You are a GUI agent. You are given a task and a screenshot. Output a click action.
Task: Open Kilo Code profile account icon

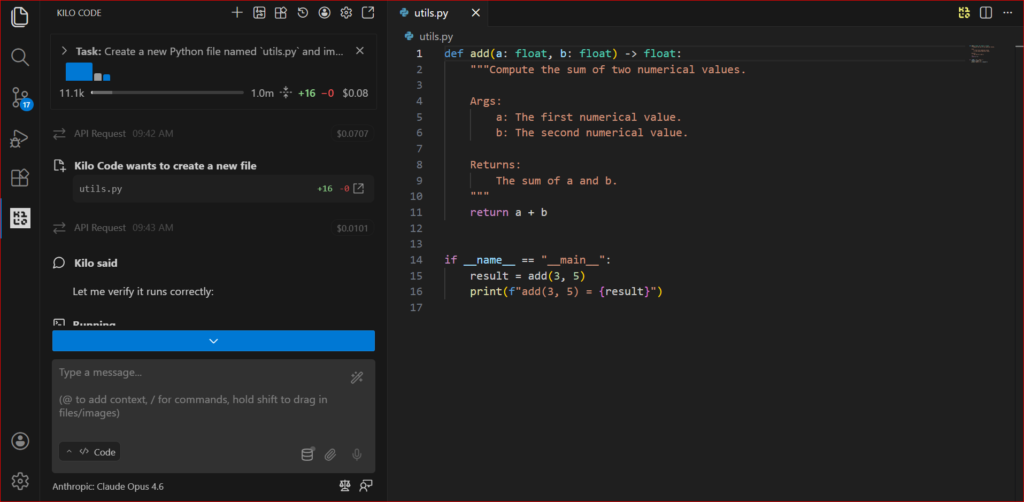click(x=324, y=13)
